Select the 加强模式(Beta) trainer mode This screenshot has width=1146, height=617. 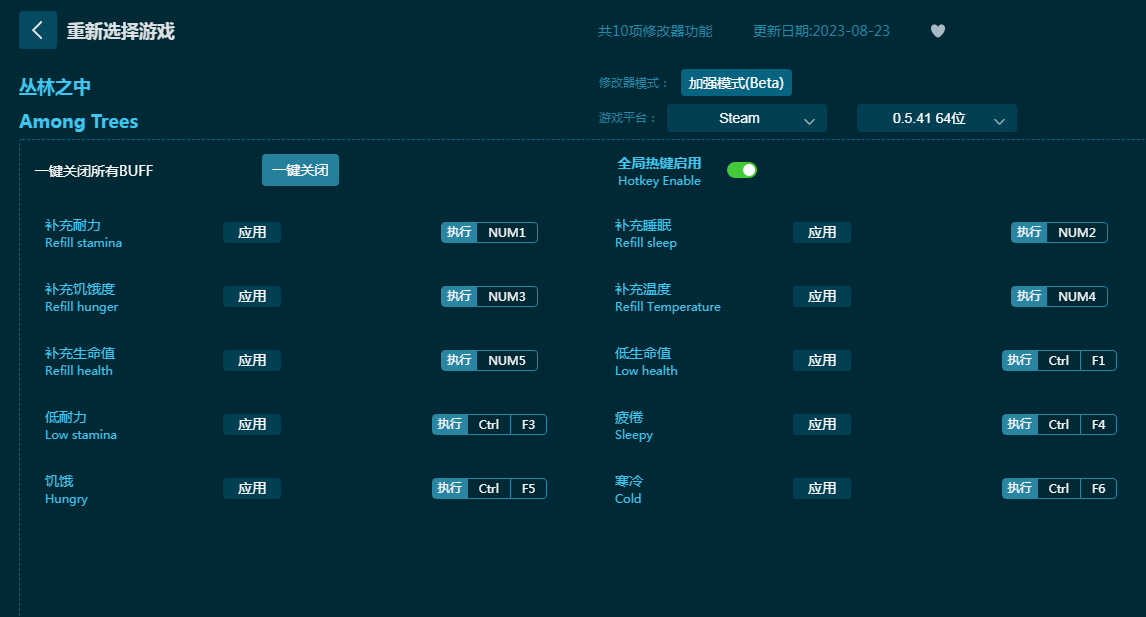click(736, 83)
